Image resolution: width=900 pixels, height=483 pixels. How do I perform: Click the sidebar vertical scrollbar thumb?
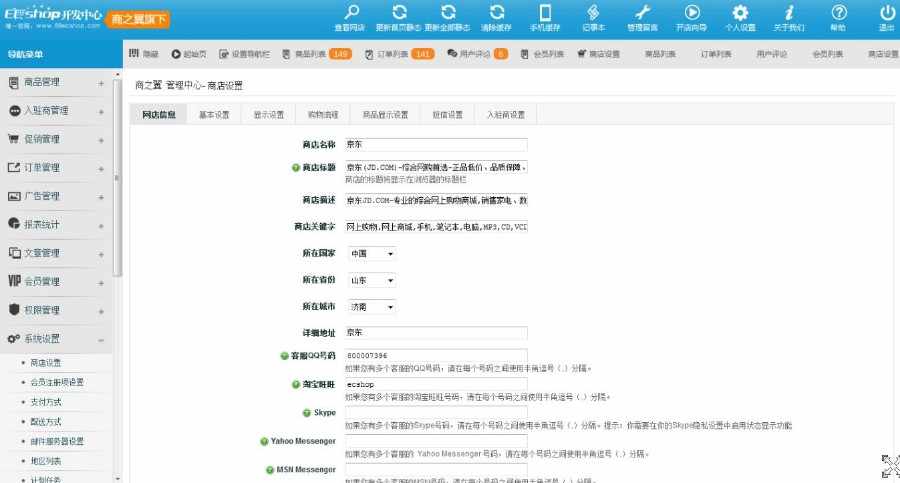tap(118, 178)
